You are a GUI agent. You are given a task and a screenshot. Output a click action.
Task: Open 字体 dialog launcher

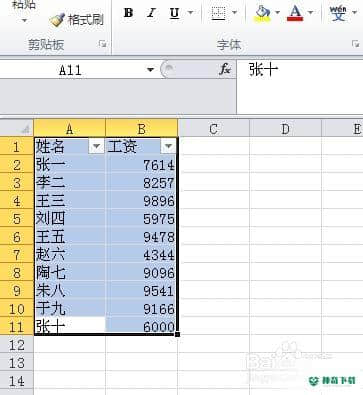pyautogui.click(x=355, y=44)
